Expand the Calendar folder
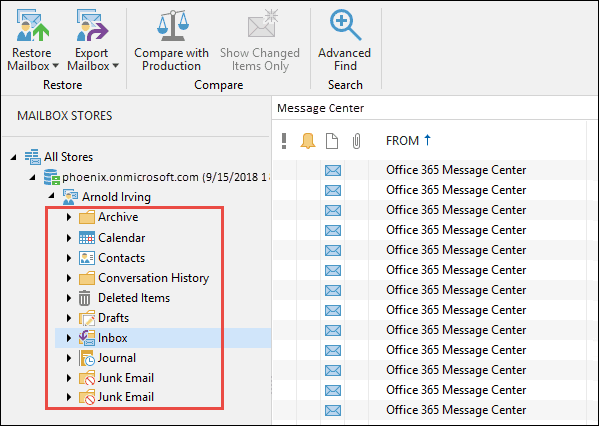The height and width of the screenshot is (426, 599). (69, 238)
